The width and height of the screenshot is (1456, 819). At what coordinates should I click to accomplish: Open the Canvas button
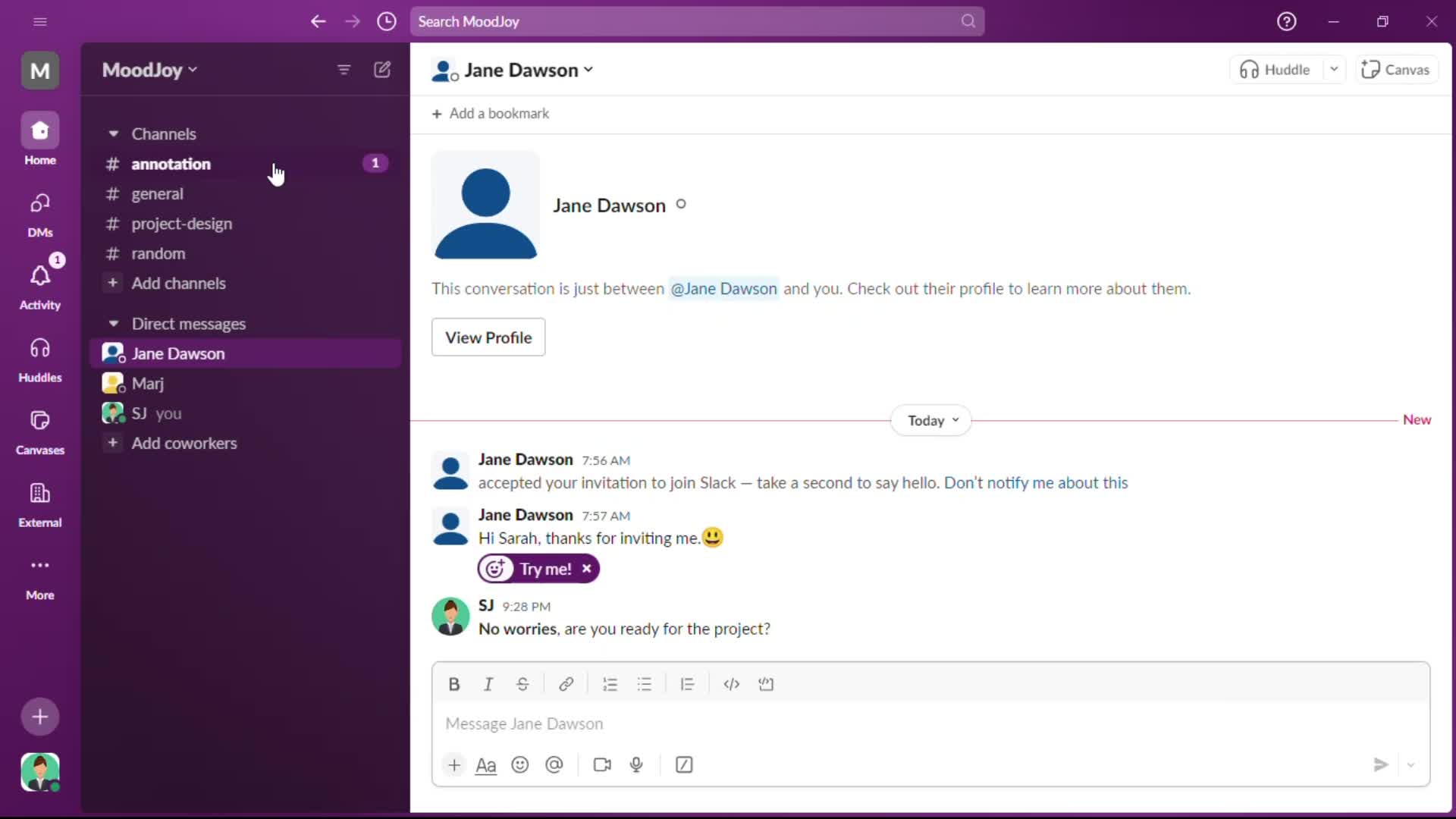click(x=1396, y=70)
